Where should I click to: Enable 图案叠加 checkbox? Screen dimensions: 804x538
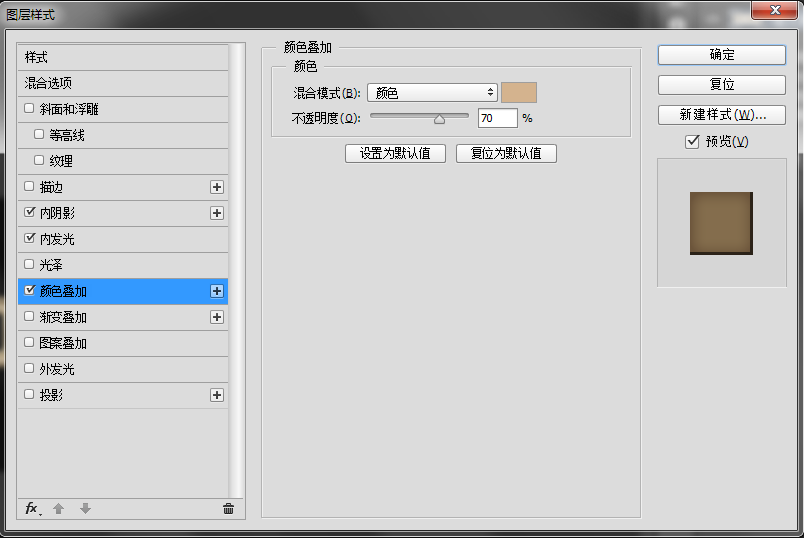pos(29,342)
